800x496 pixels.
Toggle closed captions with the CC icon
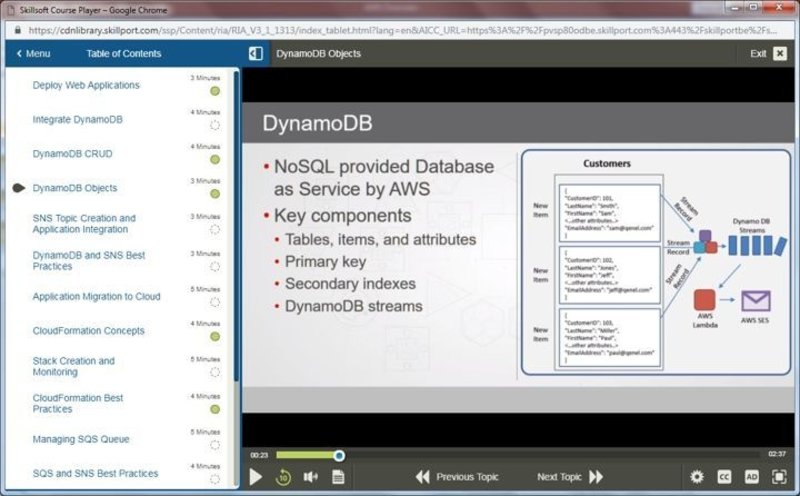tap(724, 477)
